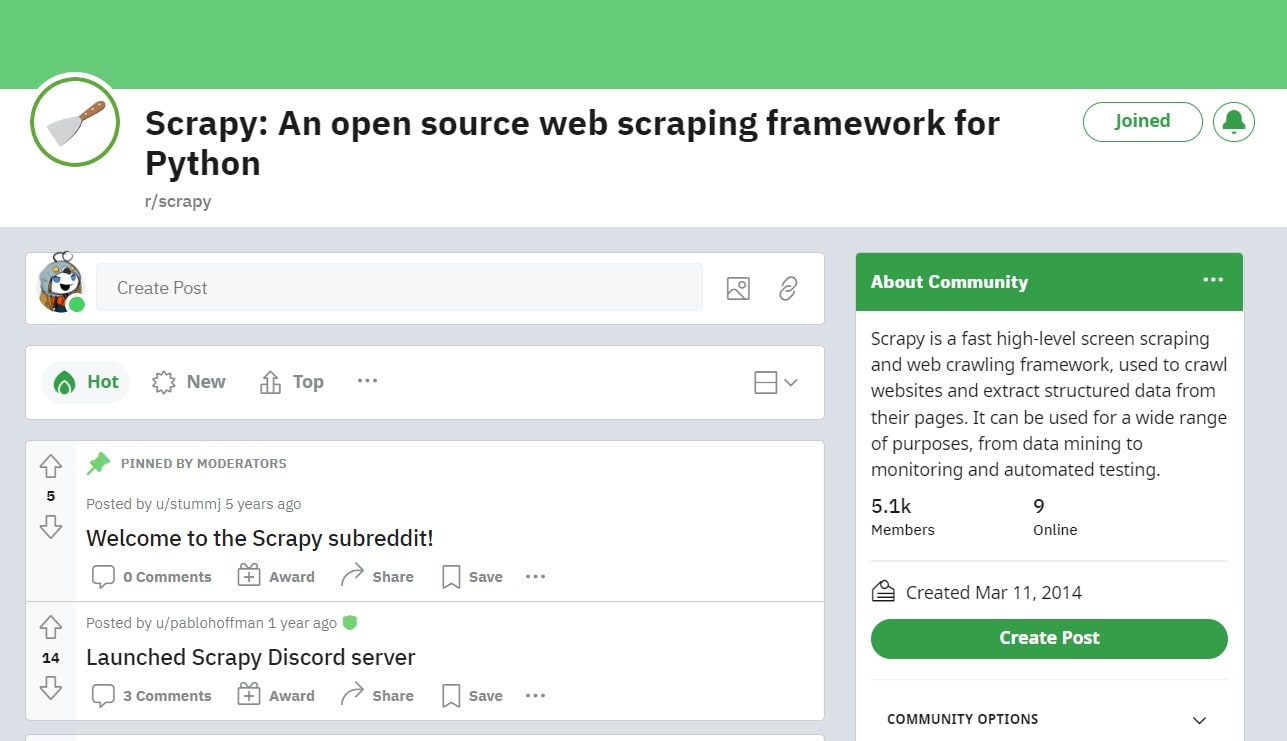The image size is (1287, 741).
Task: Downvote the Launched Scrapy Discord server post
Action: pos(50,688)
